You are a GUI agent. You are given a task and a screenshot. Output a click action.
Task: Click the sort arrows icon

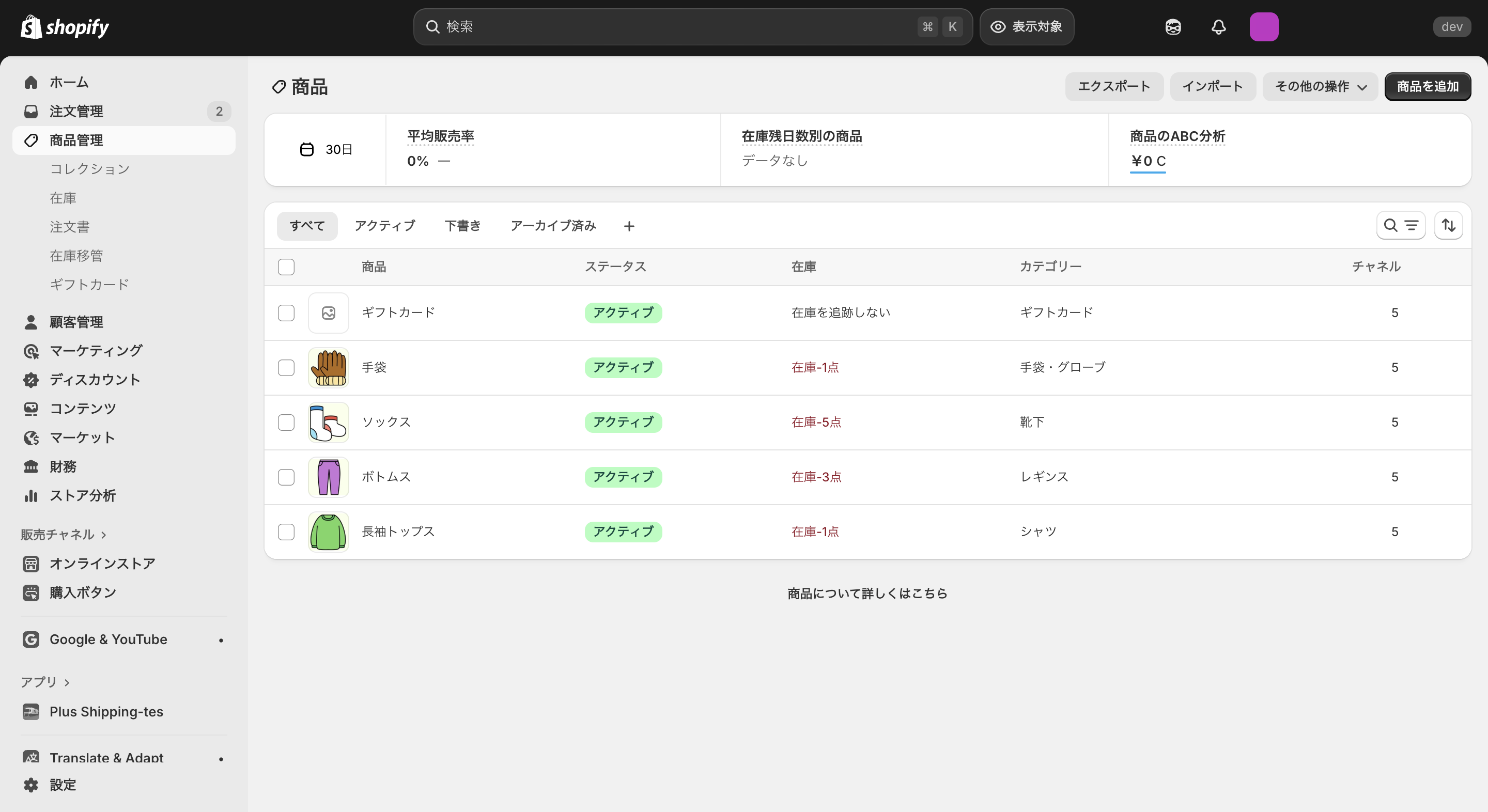click(1448, 225)
